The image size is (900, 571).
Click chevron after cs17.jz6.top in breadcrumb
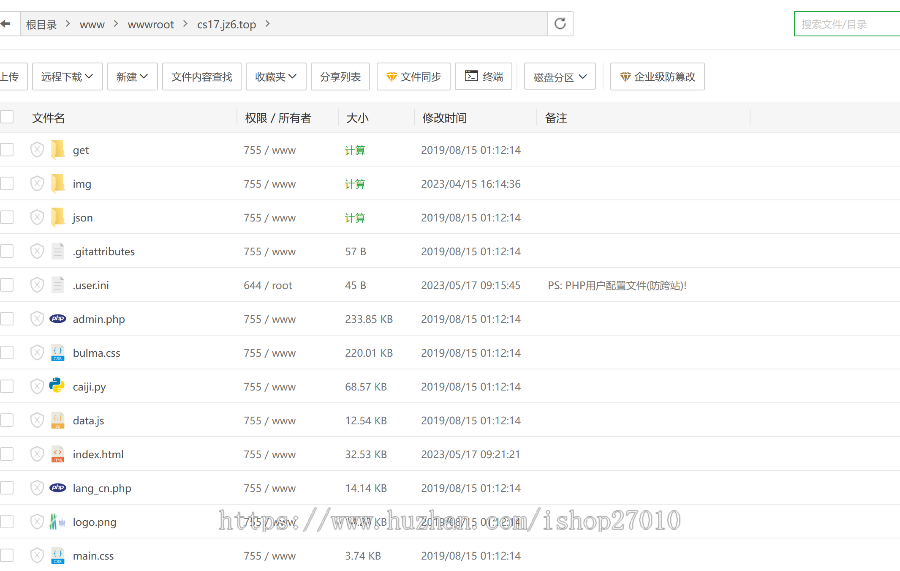click(x=267, y=24)
